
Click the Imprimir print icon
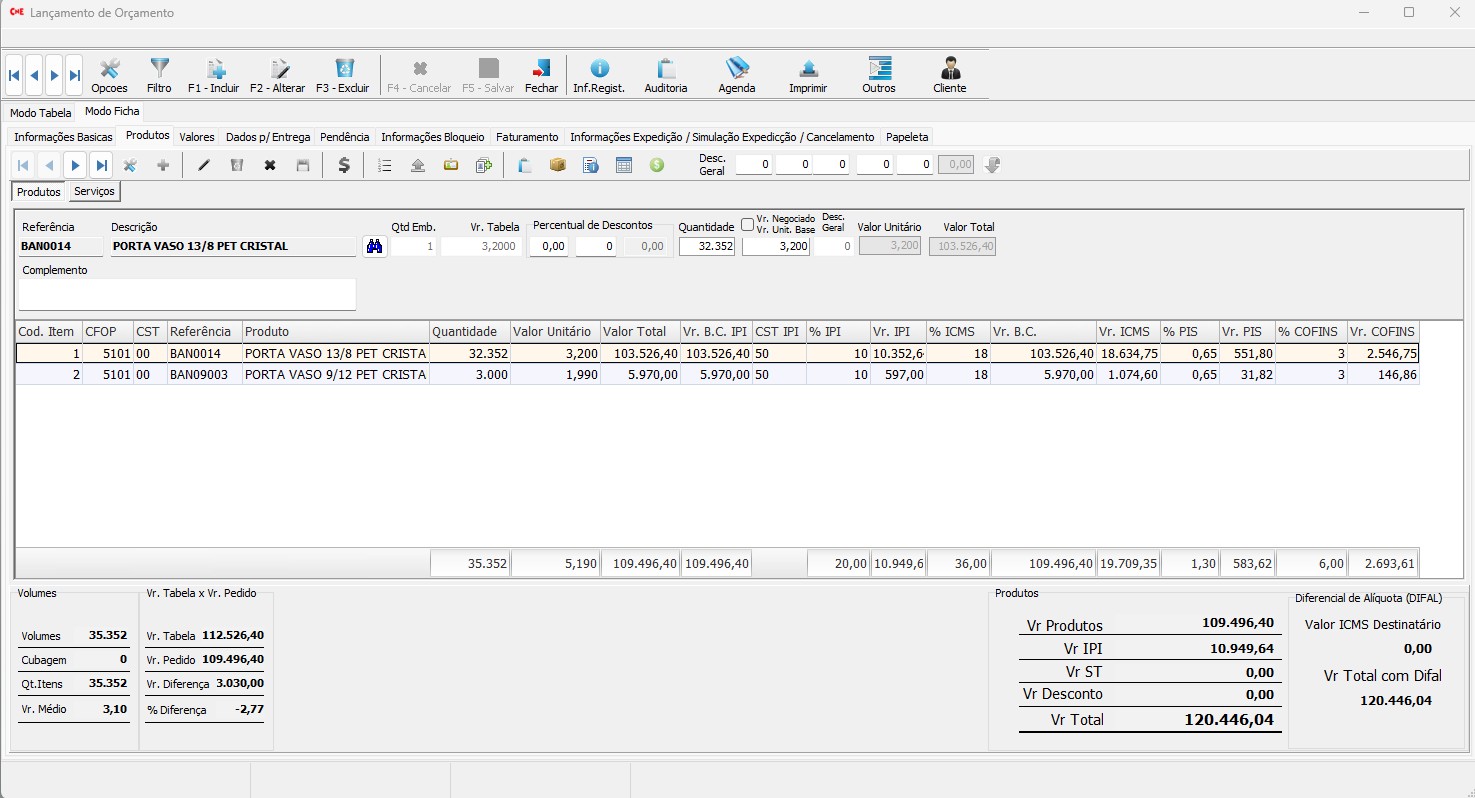point(807,74)
